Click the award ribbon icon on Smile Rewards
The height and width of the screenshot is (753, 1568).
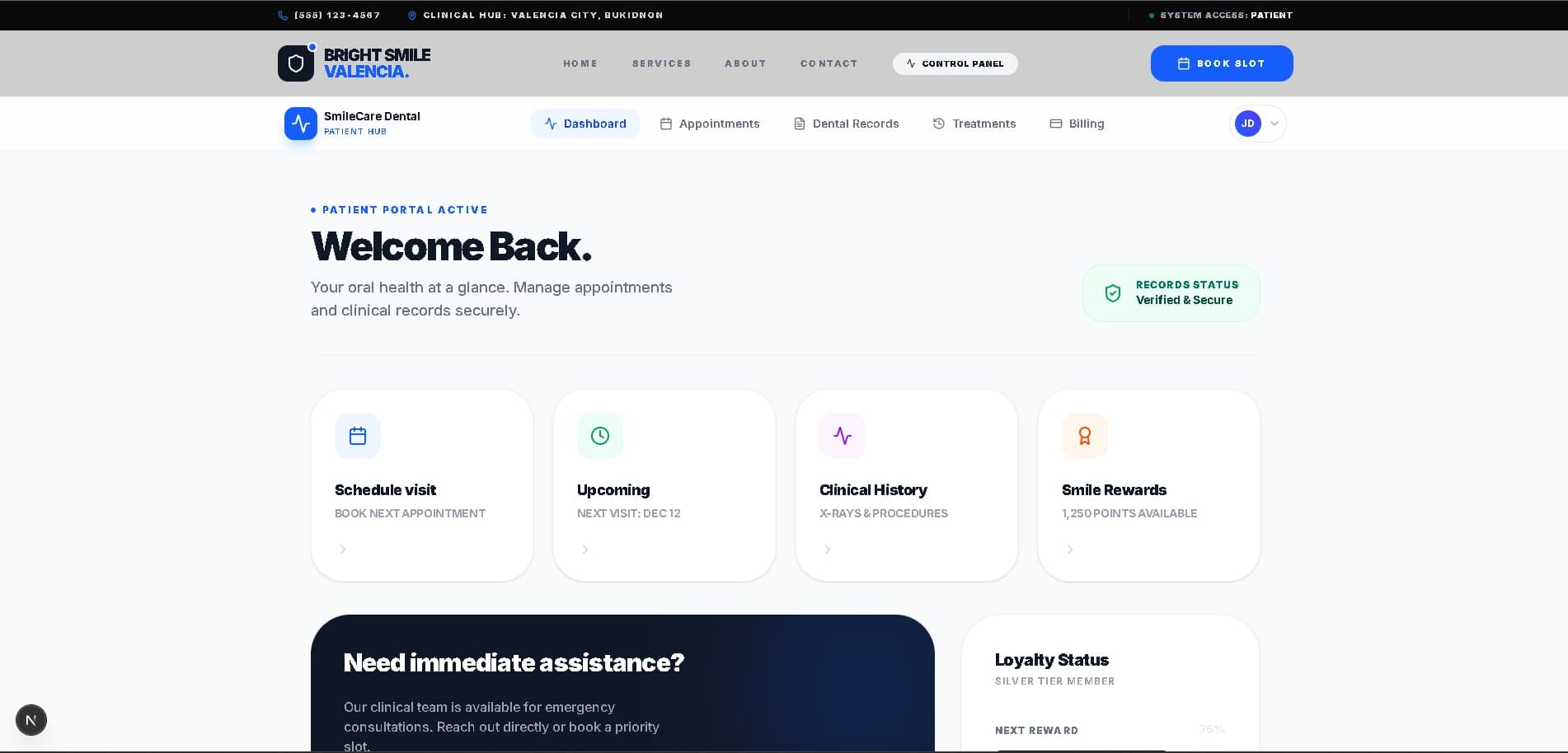tap(1085, 436)
